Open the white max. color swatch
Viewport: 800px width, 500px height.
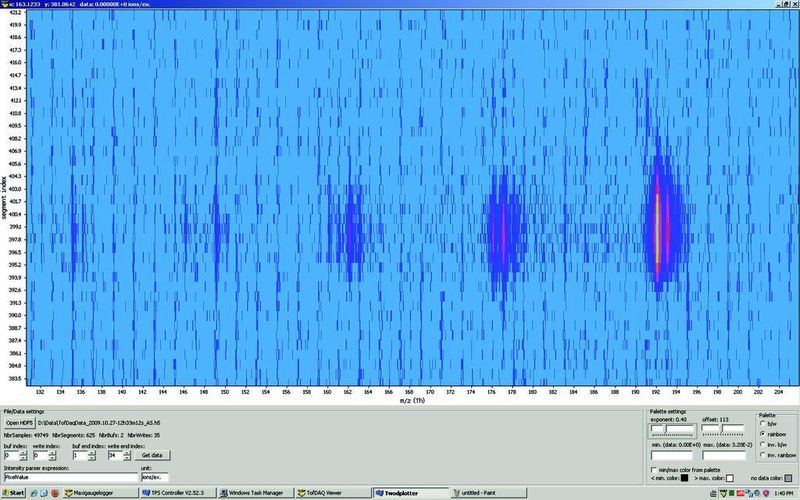pos(730,478)
